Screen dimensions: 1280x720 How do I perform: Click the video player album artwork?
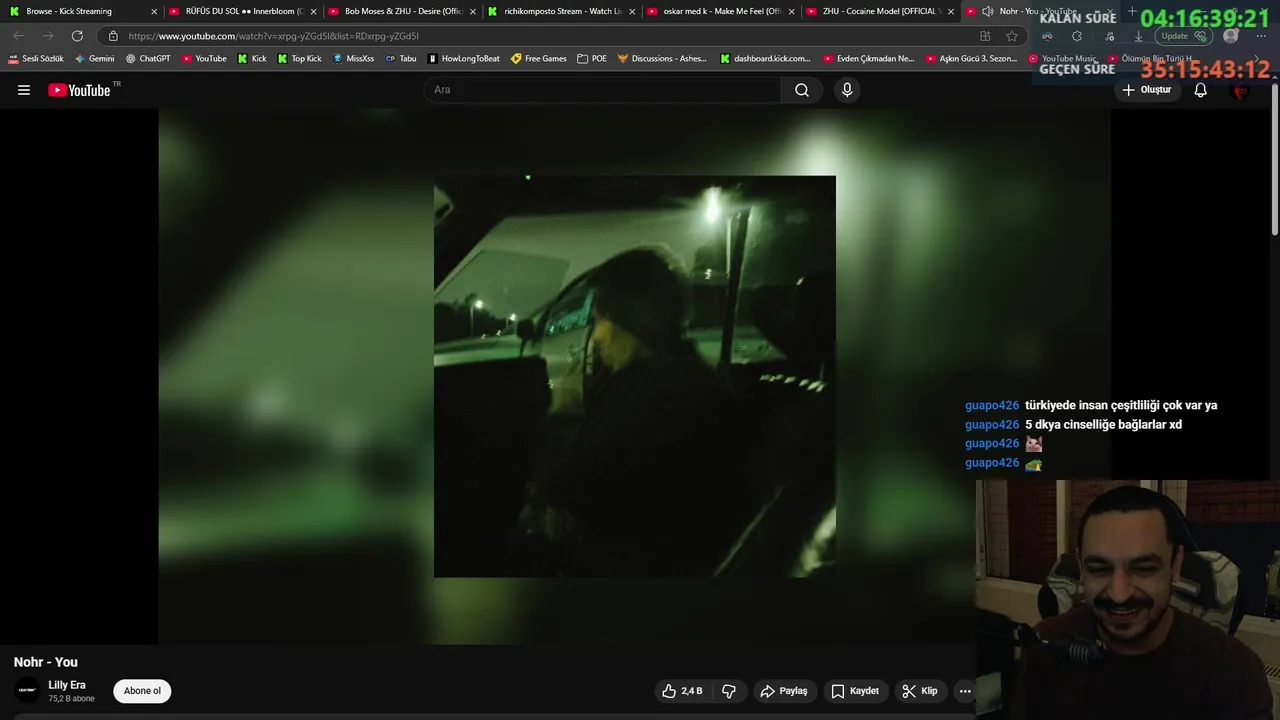coord(634,376)
